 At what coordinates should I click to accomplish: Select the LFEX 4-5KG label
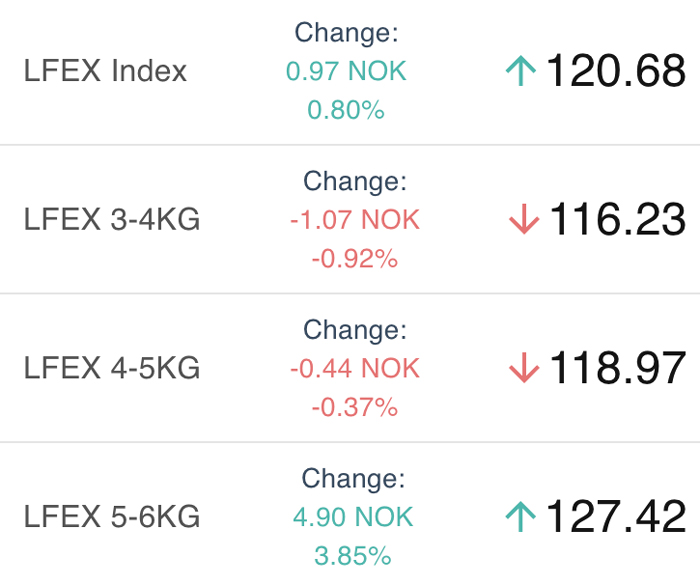click(x=112, y=368)
